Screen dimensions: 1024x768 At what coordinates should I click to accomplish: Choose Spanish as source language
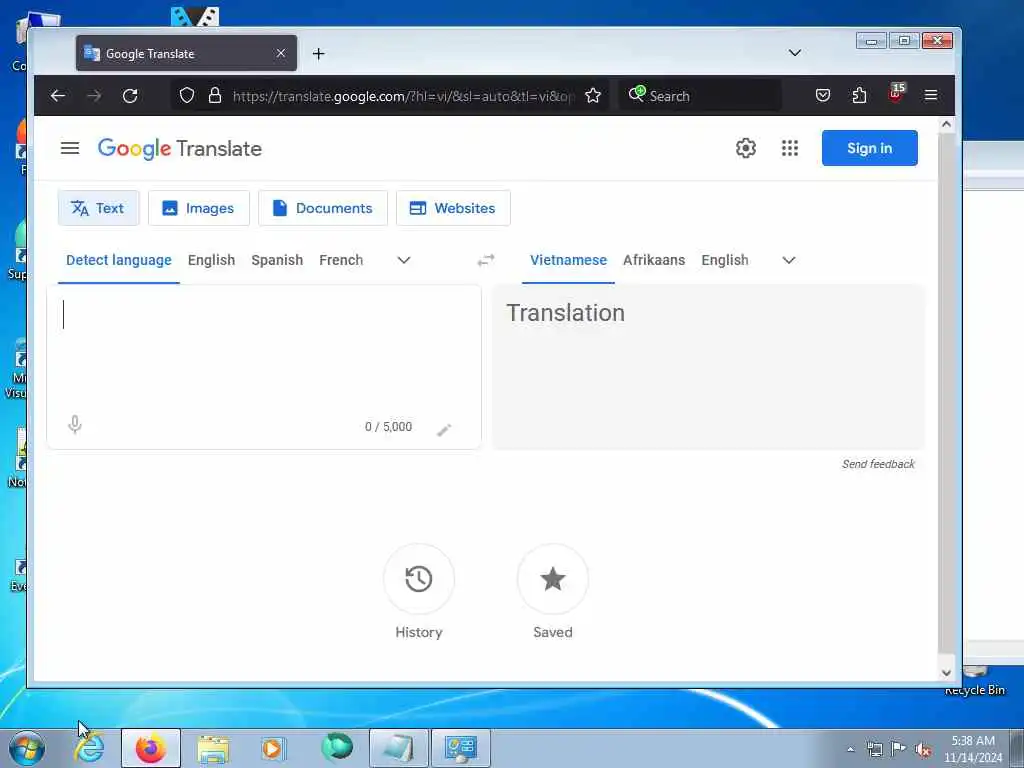277,260
